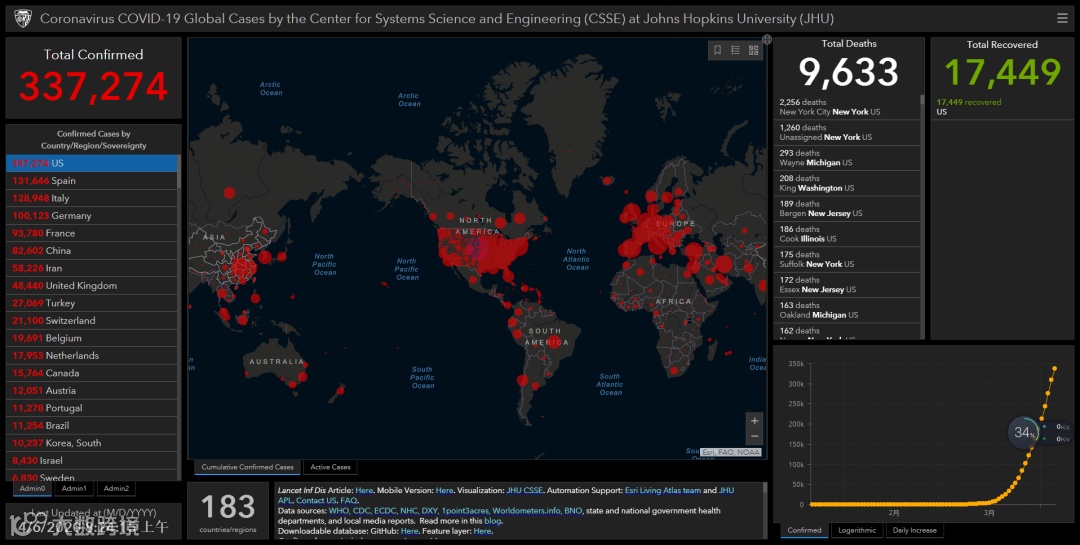This screenshot has width=1080, height=545.
Task: Select Portugal in the country list
Action: click(92, 409)
